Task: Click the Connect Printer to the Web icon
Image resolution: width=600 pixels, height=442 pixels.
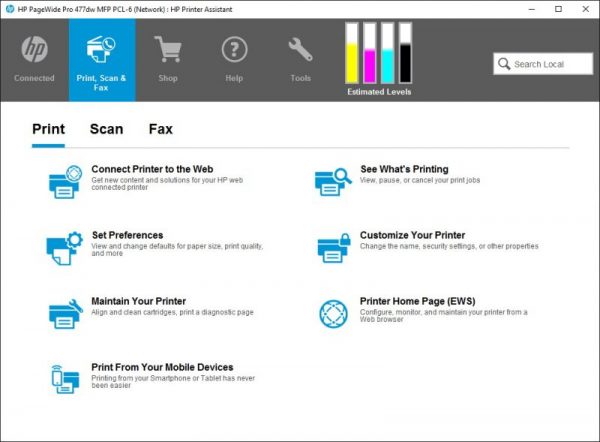Action: 65,182
